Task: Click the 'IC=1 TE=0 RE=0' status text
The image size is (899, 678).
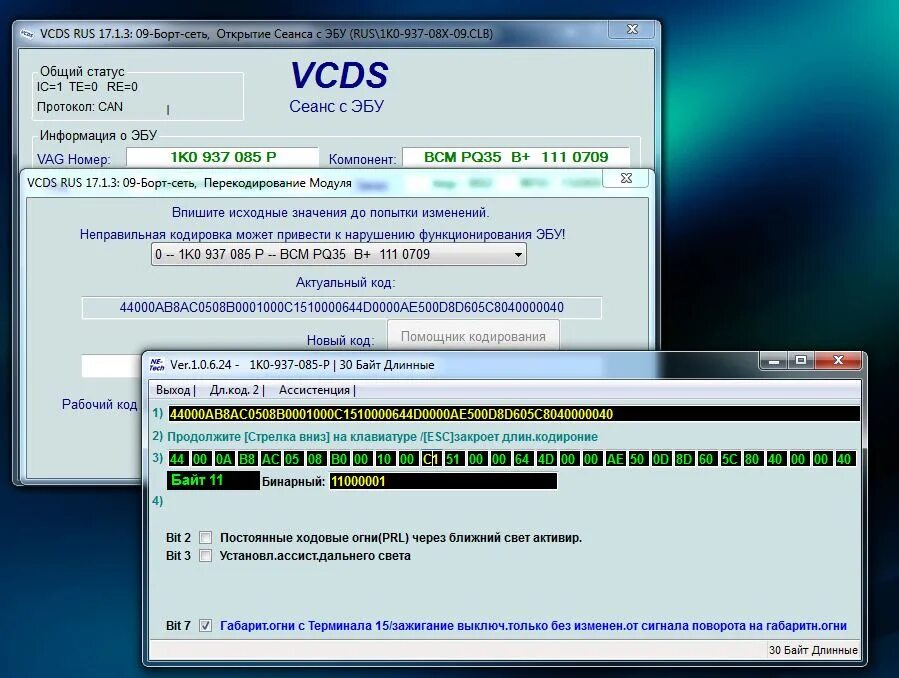Action: click(x=87, y=87)
